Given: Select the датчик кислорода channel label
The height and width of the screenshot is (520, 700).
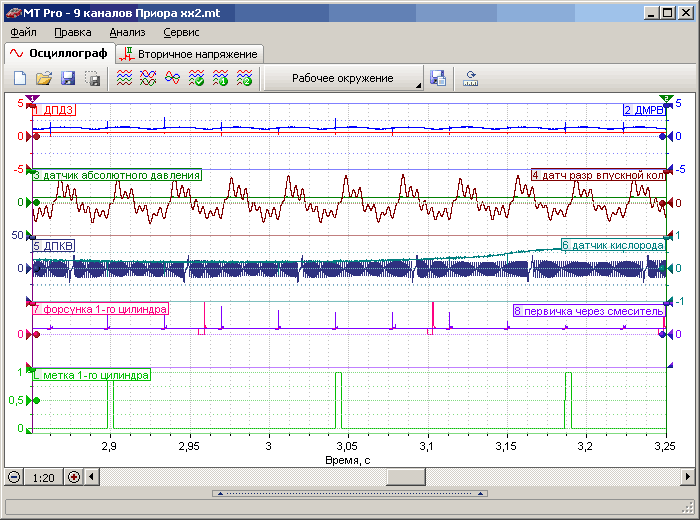Looking at the screenshot, I should point(612,245).
